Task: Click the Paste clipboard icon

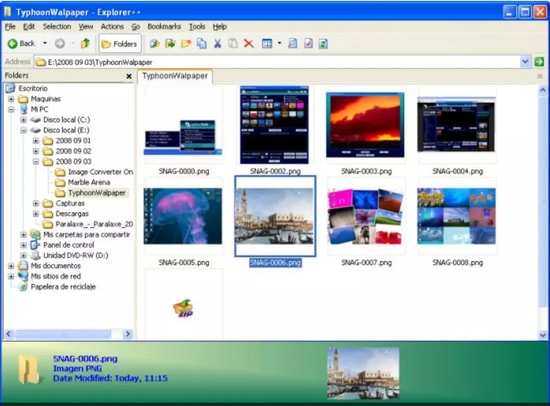Action: click(x=233, y=44)
